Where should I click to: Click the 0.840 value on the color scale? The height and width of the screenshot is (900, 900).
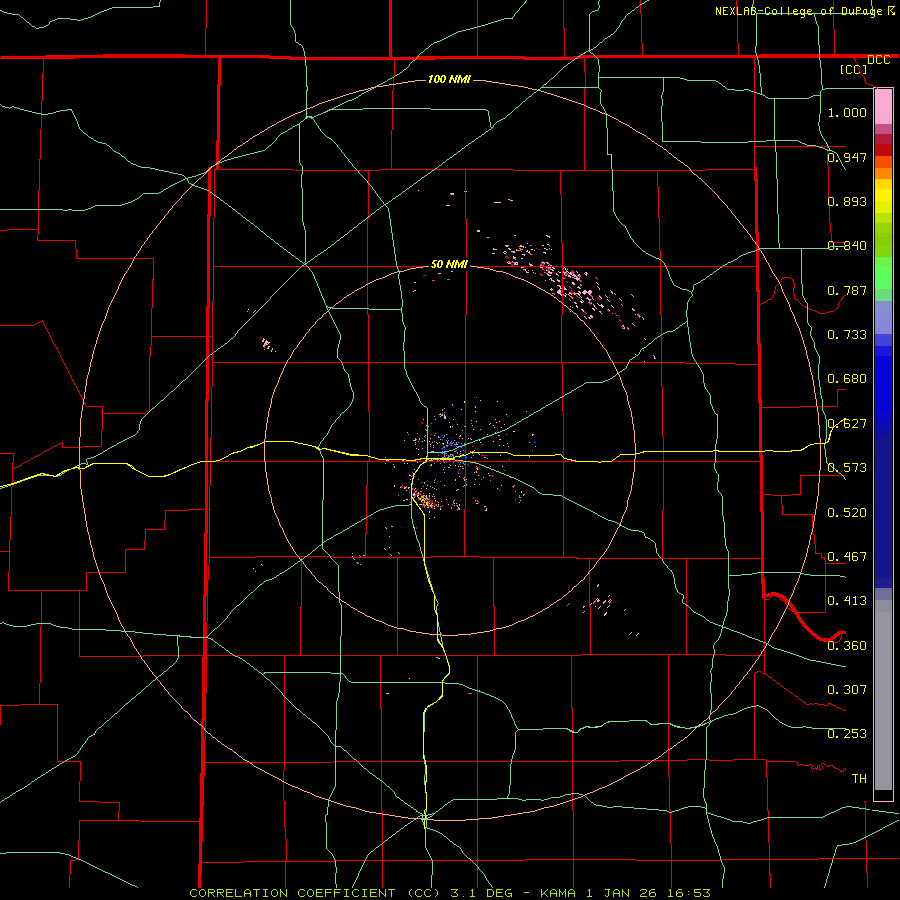click(847, 246)
